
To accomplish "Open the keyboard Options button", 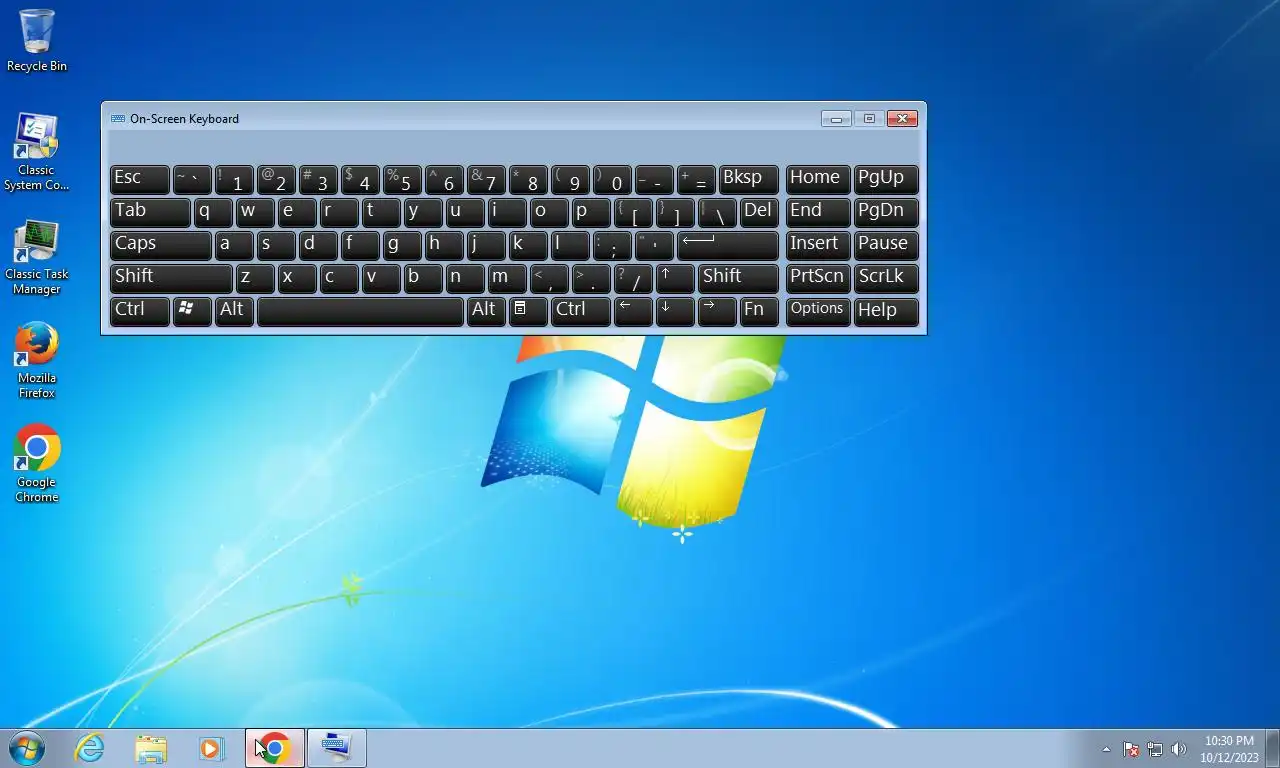I will [x=818, y=311].
